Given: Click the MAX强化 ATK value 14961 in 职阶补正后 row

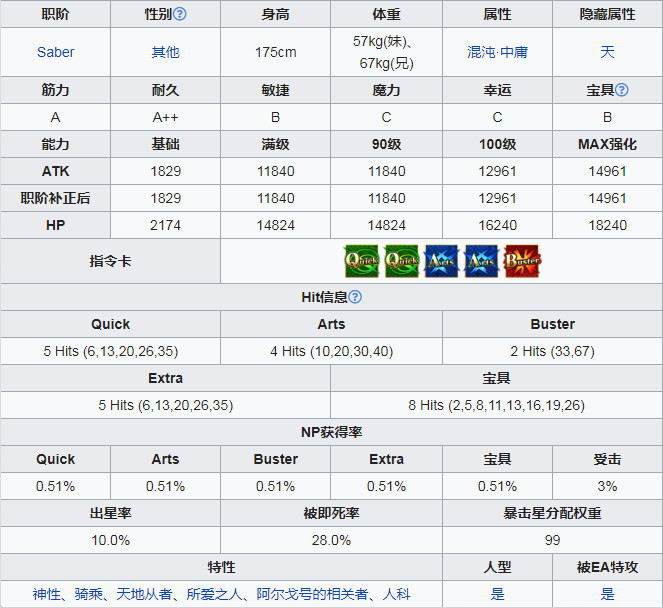Looking at the screenshot, I should point(607,198).
